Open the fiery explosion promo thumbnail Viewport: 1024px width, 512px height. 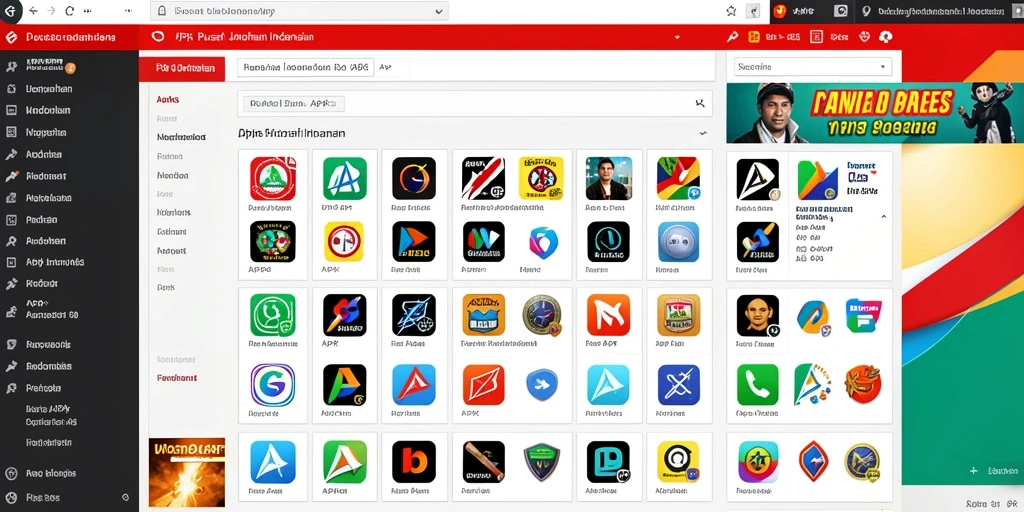point(187,472)
